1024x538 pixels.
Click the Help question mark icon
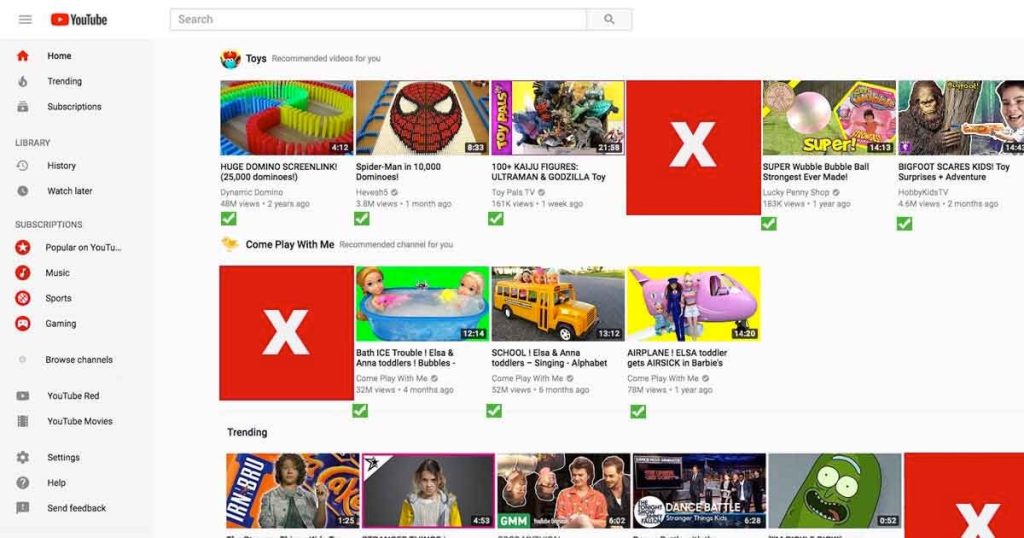23,483
